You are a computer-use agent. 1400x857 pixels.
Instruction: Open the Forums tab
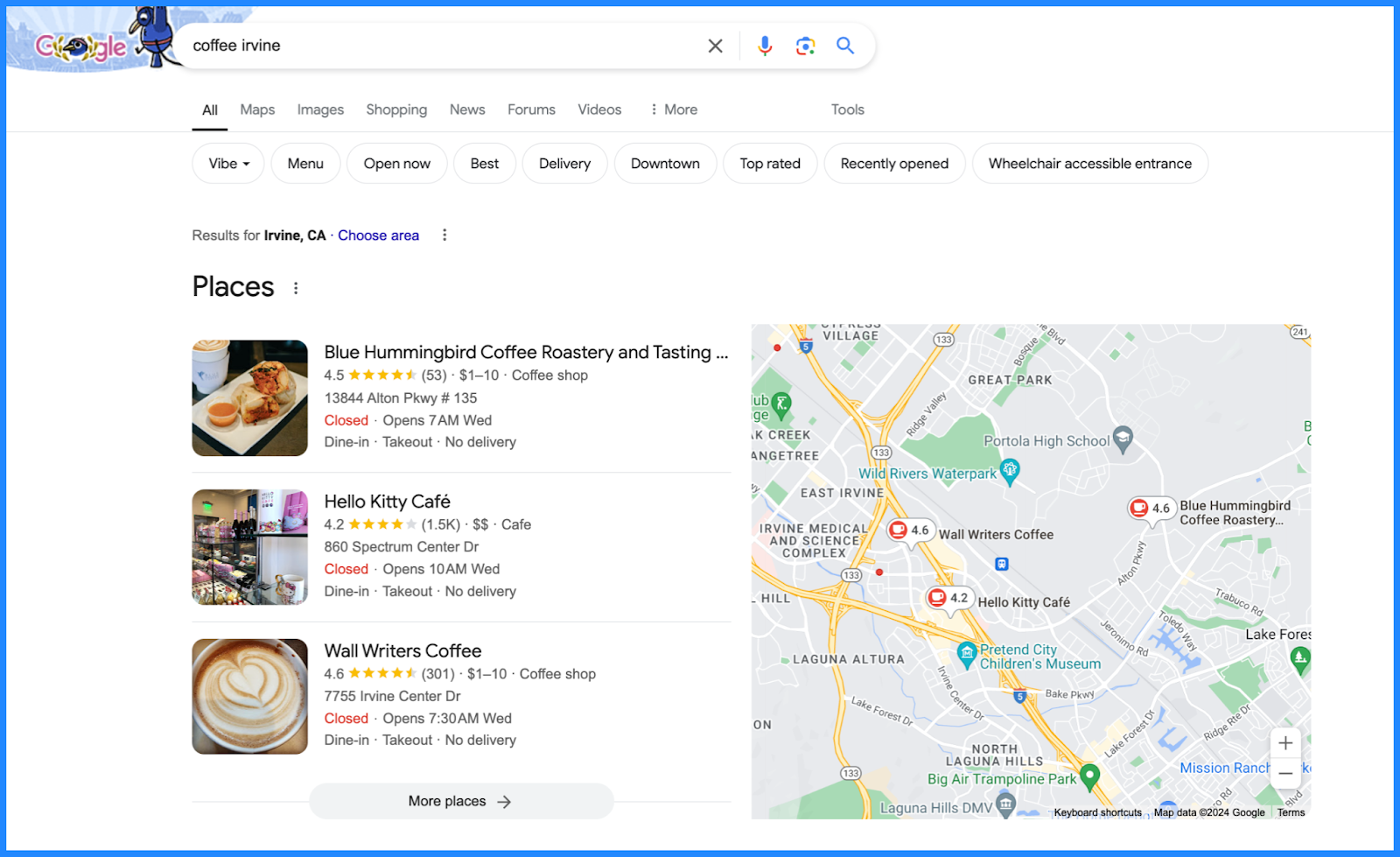tap(531, 109)
